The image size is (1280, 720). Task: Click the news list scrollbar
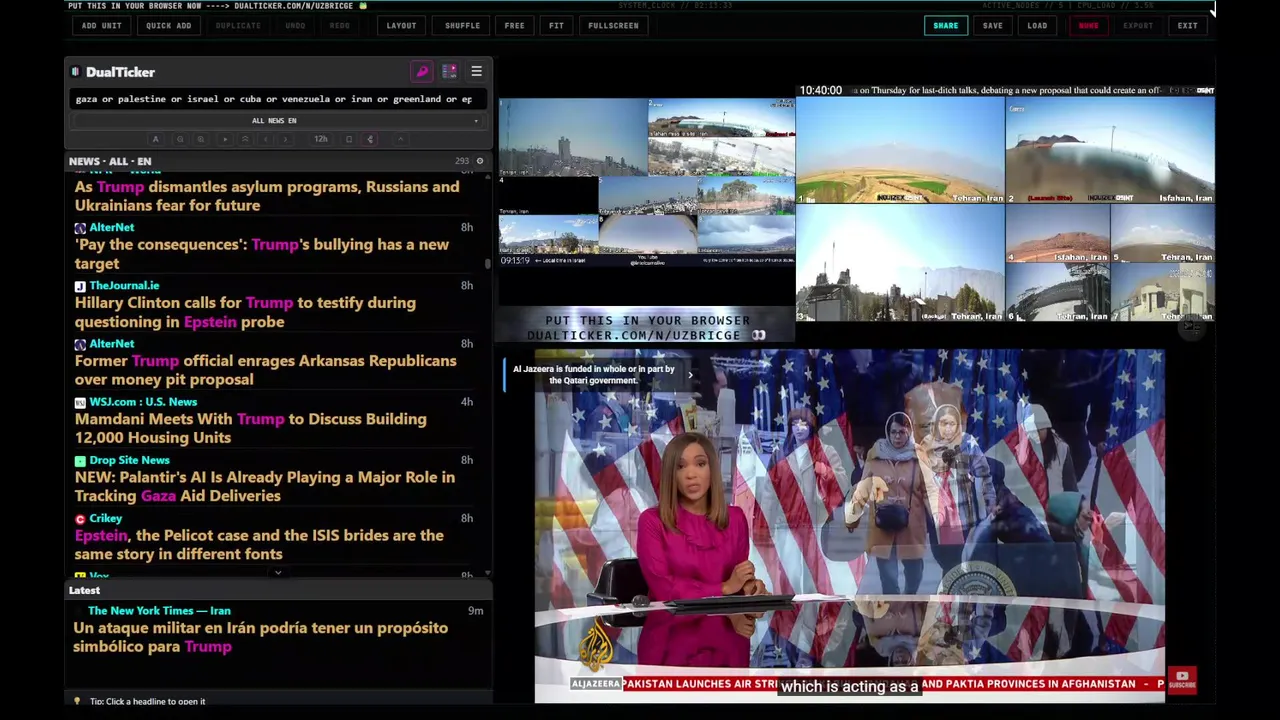488,264
